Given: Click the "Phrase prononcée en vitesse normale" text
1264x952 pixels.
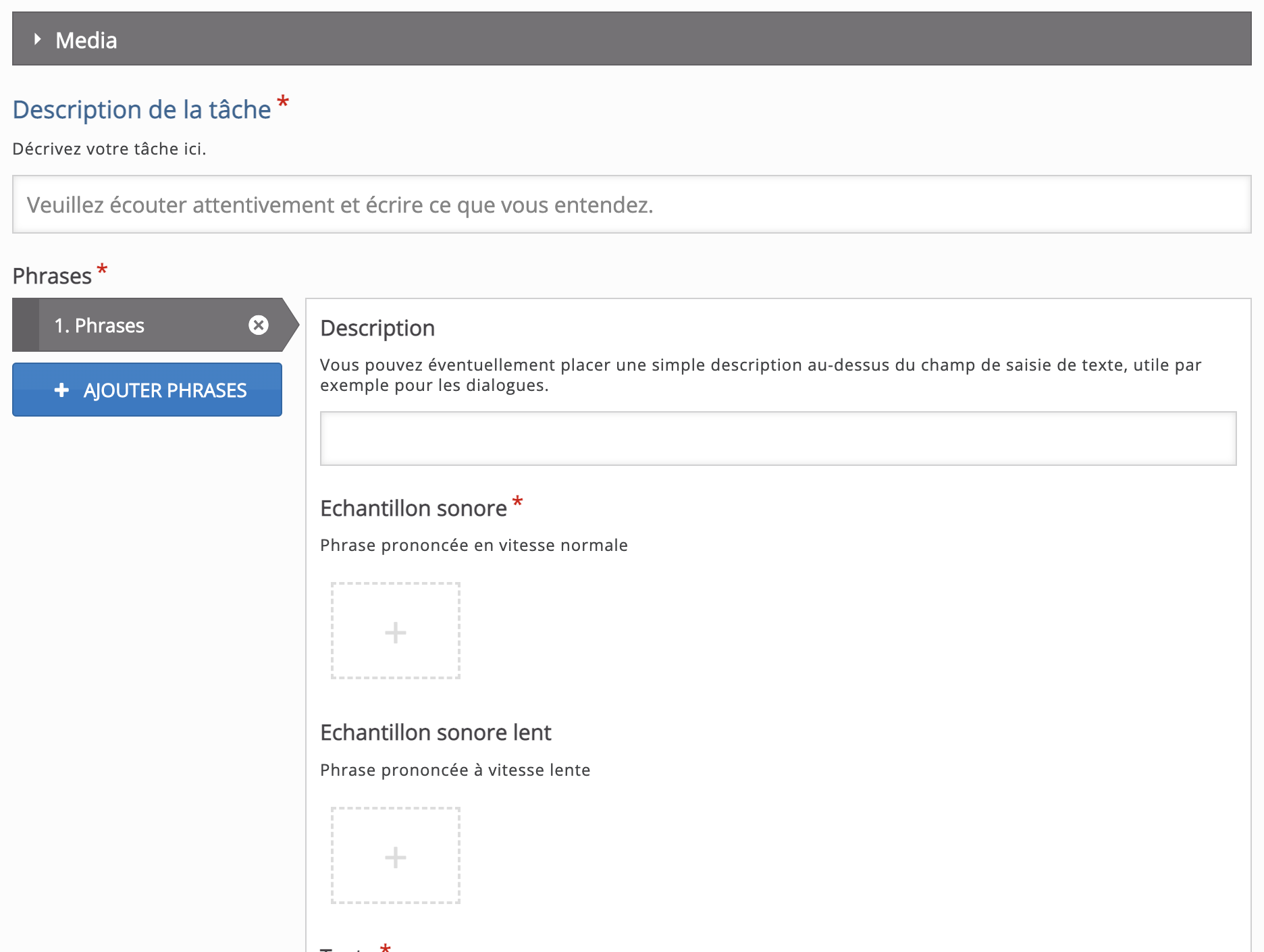Looking at the screenshot, I should [x=473, y=546].
